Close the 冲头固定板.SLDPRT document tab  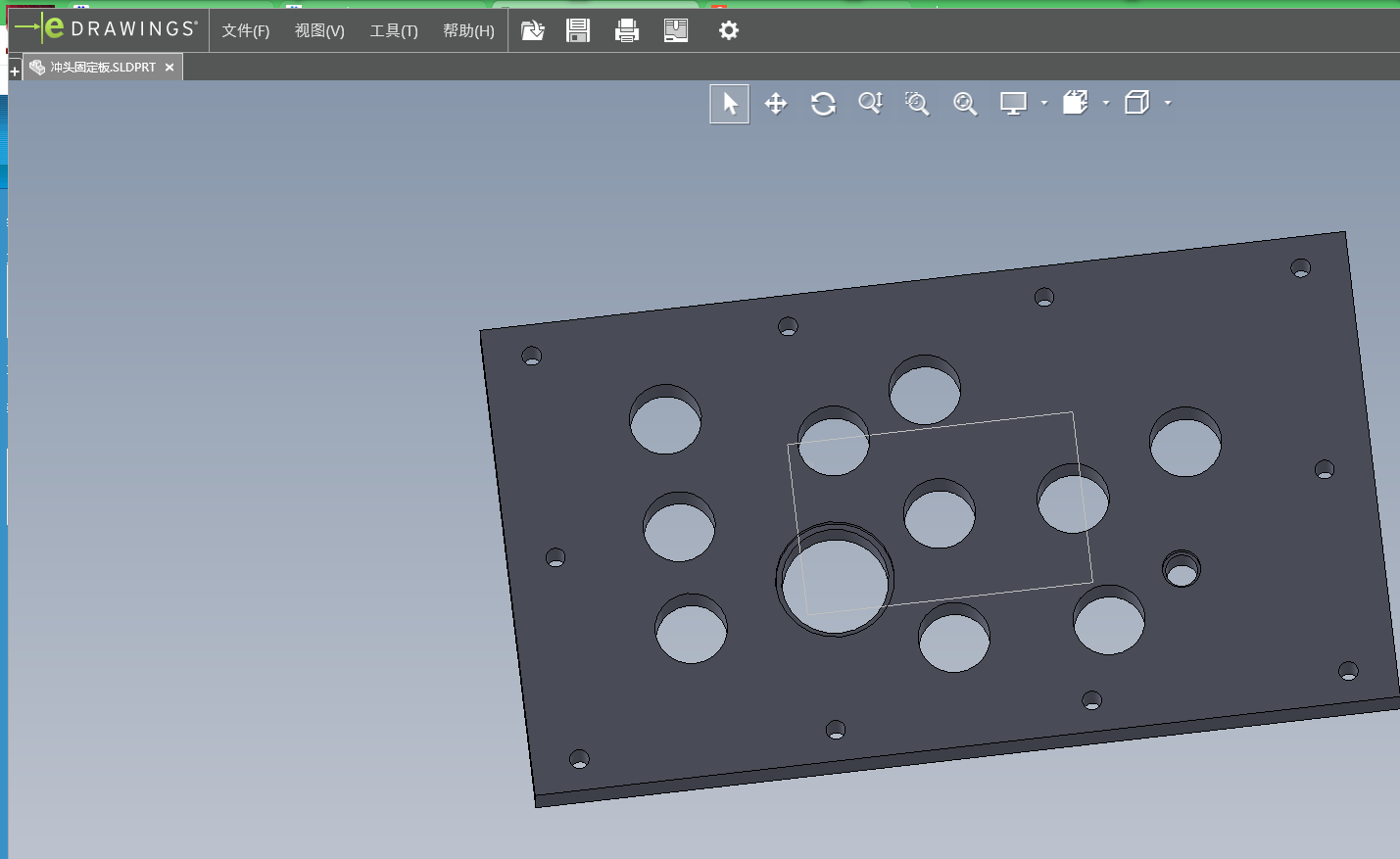click(169, 68)
